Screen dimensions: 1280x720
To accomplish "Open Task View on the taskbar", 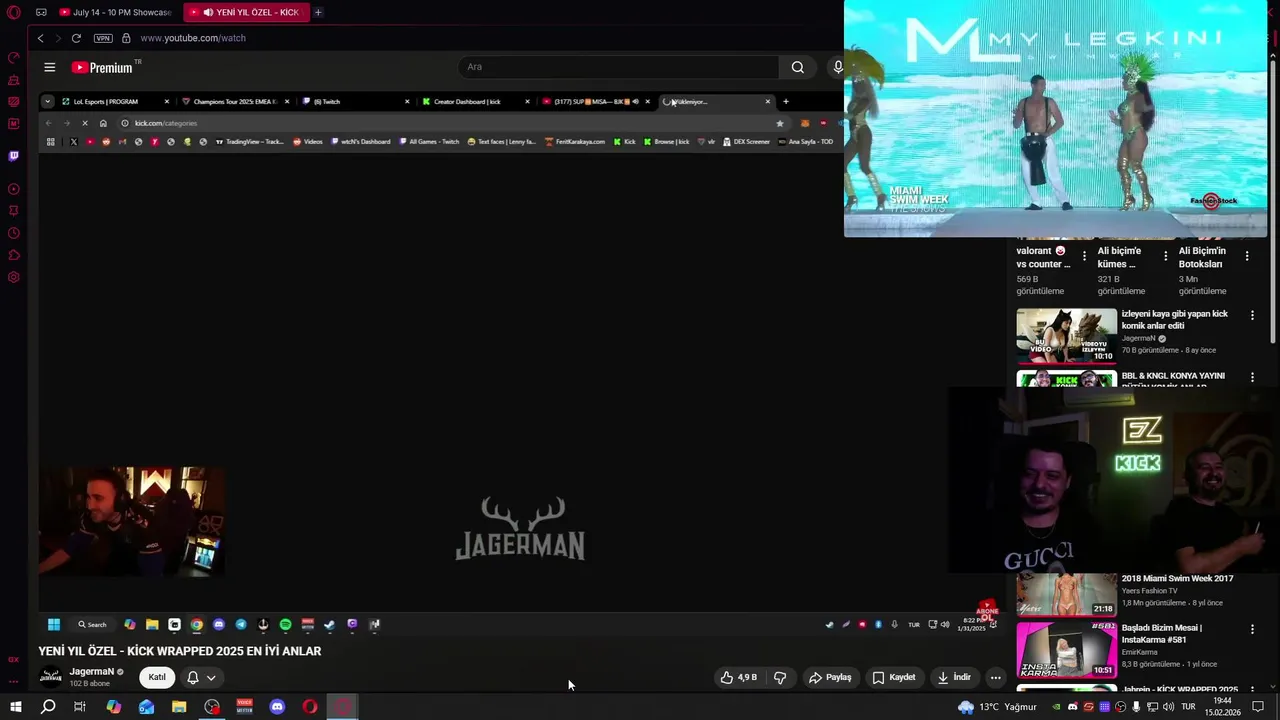I will coord(80,707).
